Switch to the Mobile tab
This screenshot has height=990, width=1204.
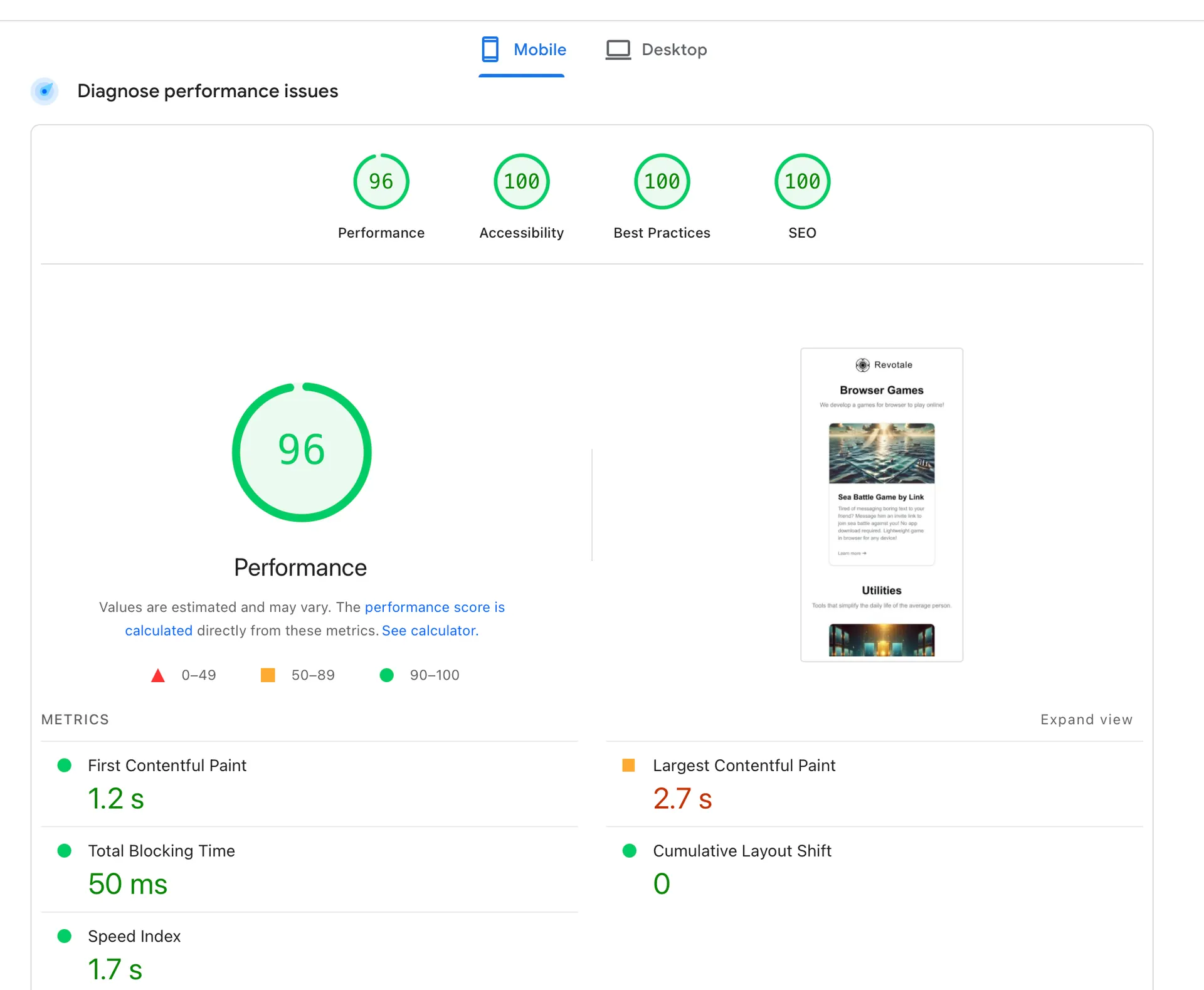click(x=539, y=49)
